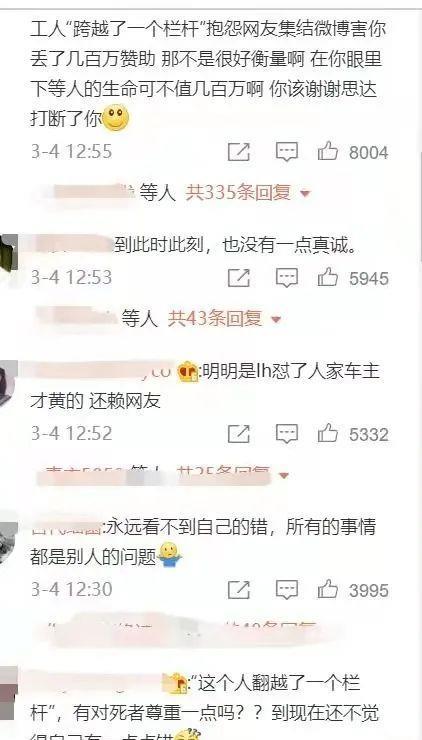Open the 共43条回复 replies link
This screenshot has height=740, width=422.
(x=214, y=319)
